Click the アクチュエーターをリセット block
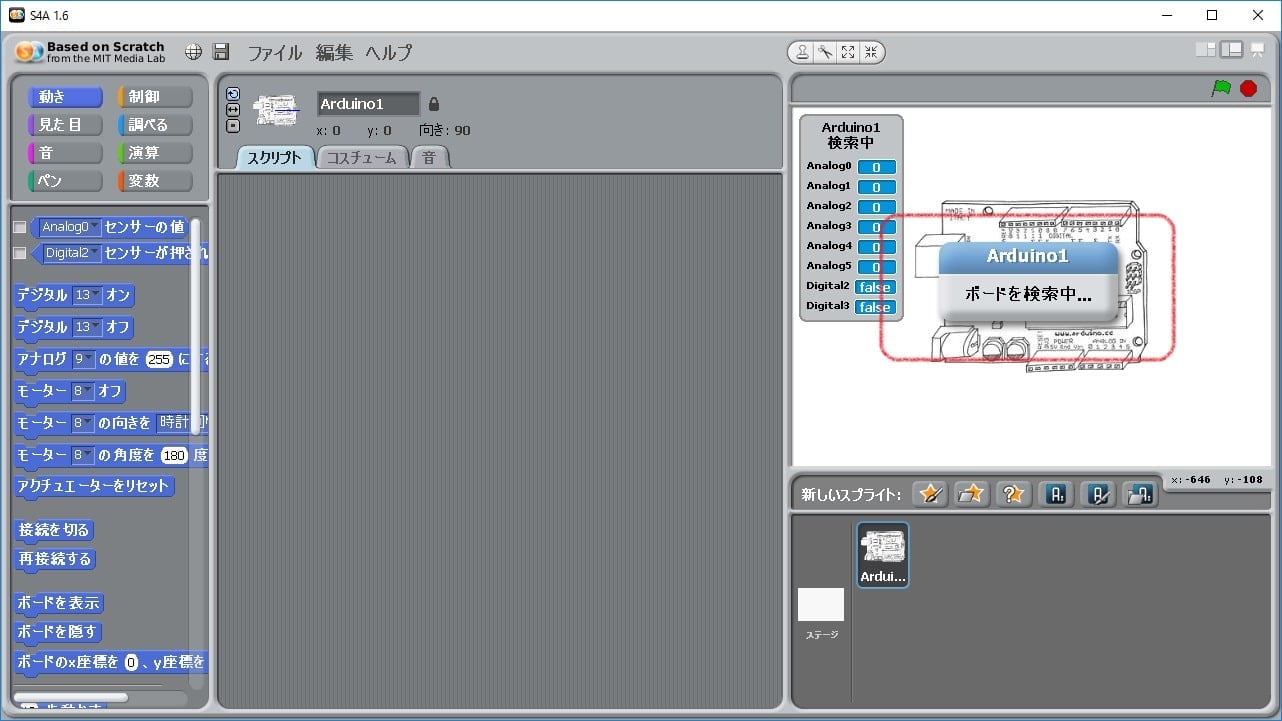The width and height of the screenshot is (1282, 721). pos(94,487)
